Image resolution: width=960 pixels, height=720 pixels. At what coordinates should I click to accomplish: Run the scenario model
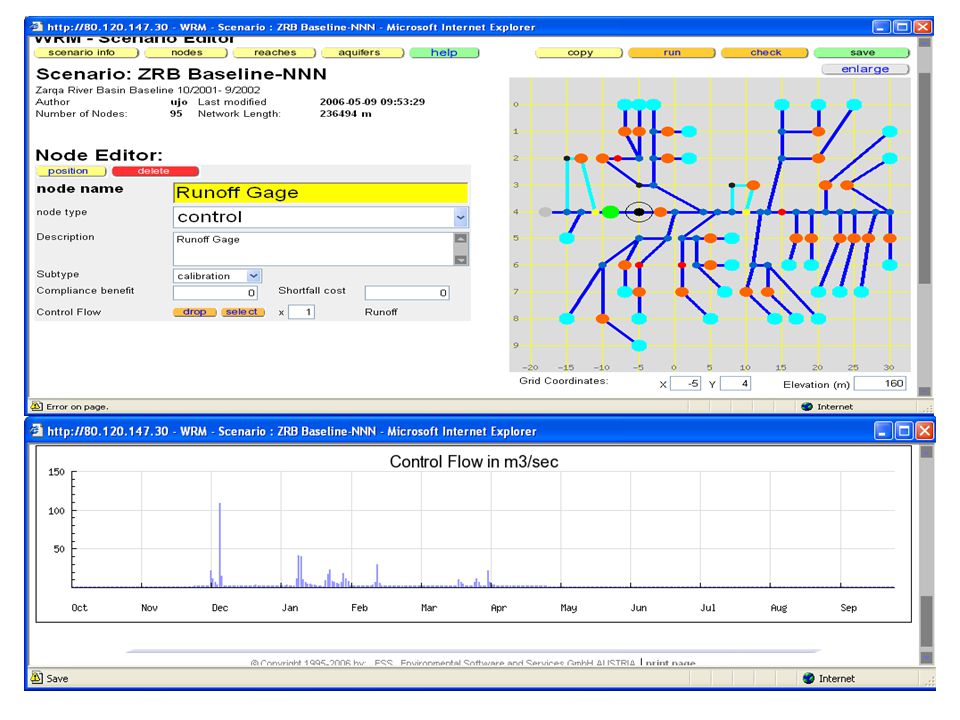point(672,53)
